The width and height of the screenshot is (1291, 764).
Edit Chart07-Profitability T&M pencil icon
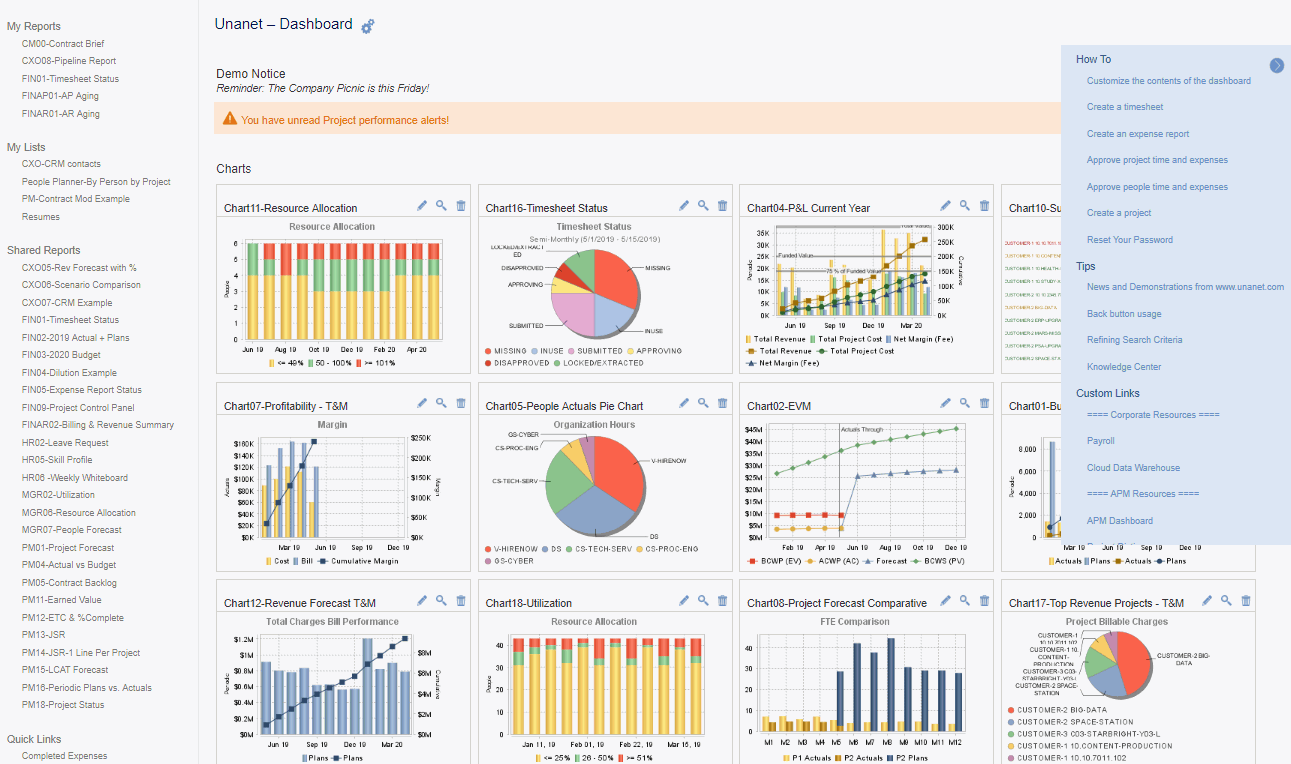point(422,403)
